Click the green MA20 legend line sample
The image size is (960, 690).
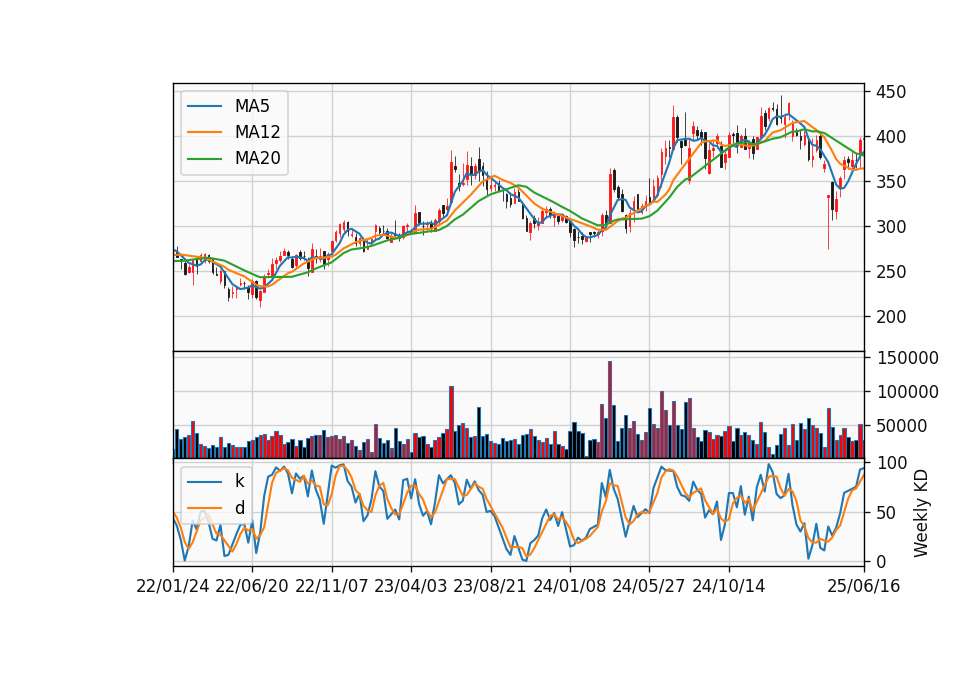point(204,159)
